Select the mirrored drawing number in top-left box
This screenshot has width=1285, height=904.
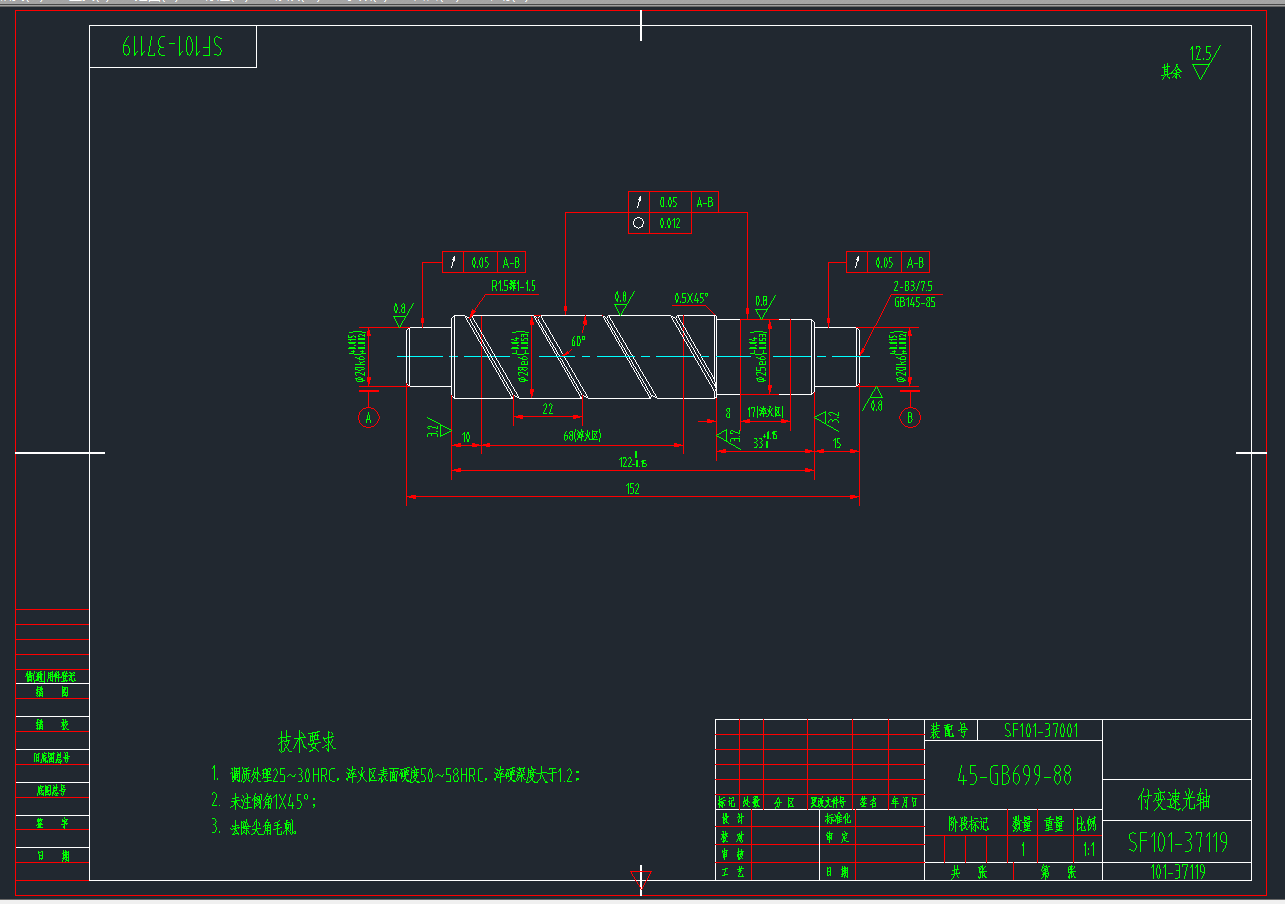(173, 47)
